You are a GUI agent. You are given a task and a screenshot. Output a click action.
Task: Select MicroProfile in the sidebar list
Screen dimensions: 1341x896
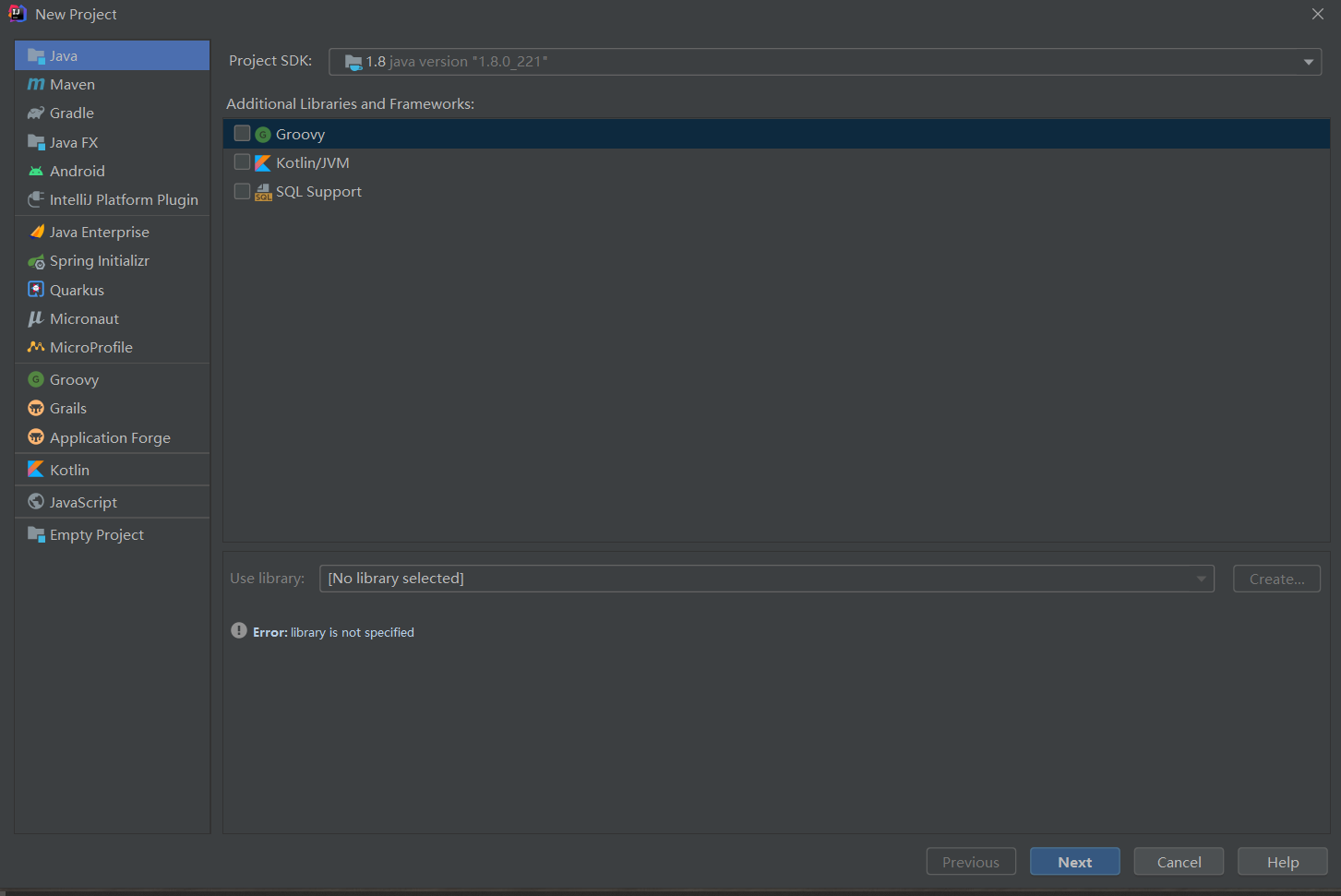pyautogui.click(x=113, y=347)
